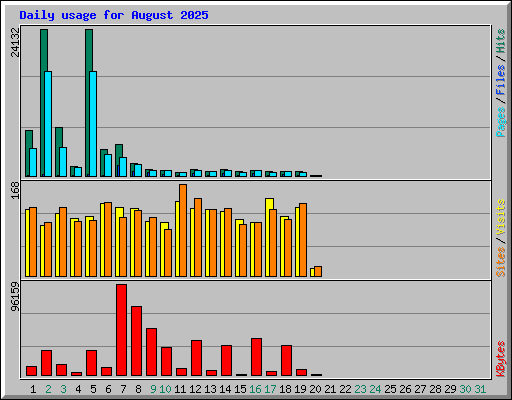Click the 24132 axis maximum value
512x400 pixels.
pyautogui.click(x=15, y=42)
